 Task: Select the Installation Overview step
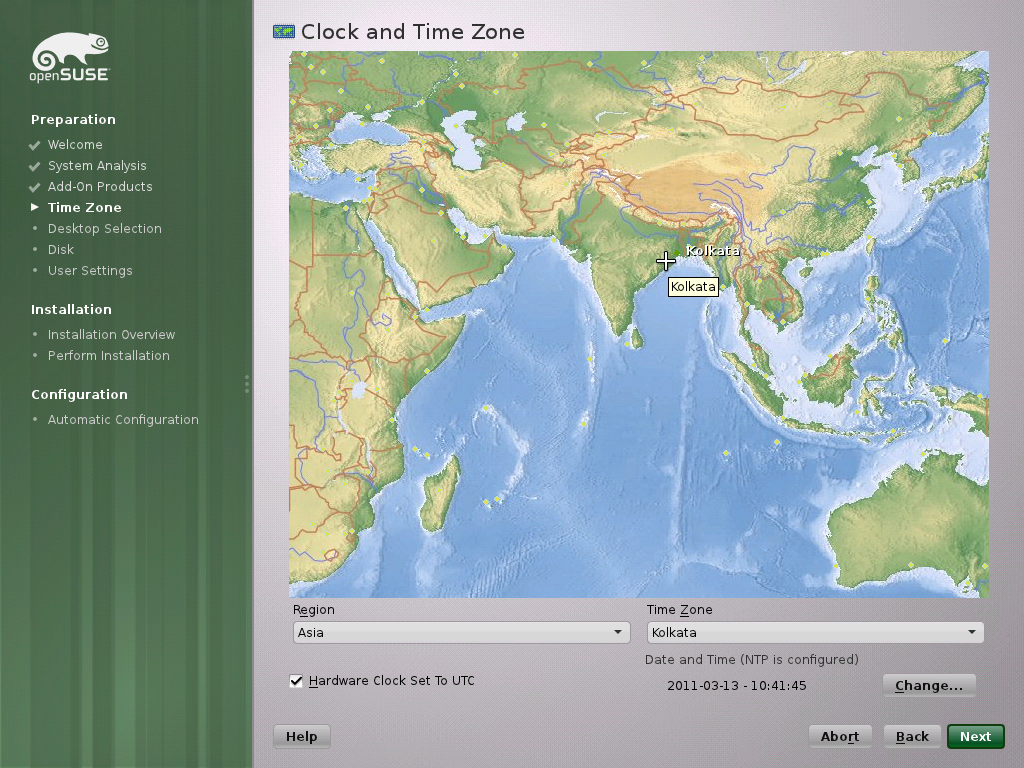point(112,334)
